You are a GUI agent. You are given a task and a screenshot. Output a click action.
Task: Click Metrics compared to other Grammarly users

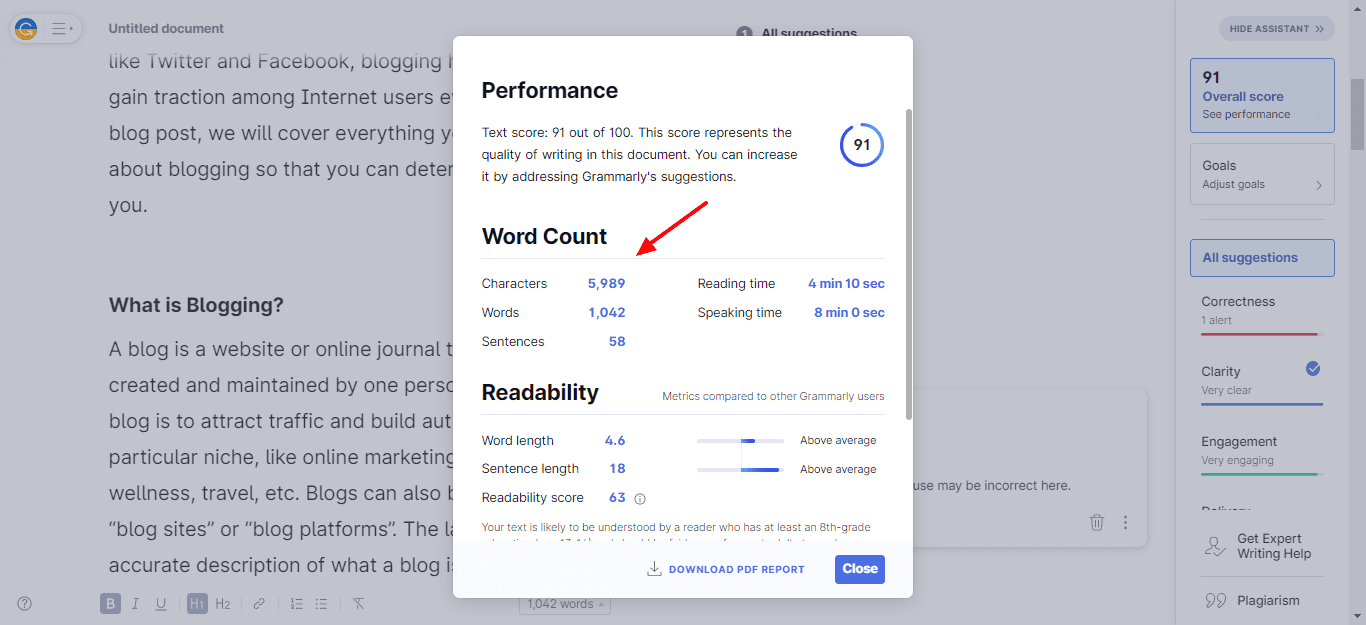(773, 396)
